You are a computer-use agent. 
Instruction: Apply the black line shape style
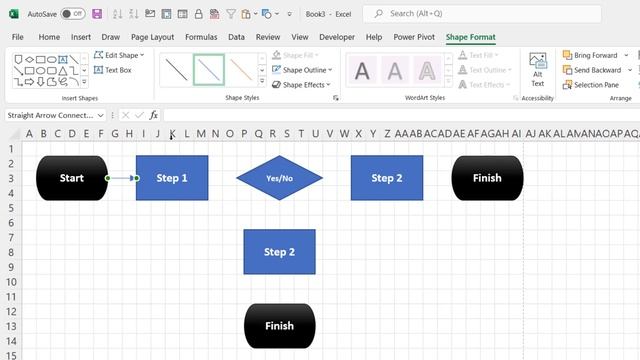click(176, 70)
